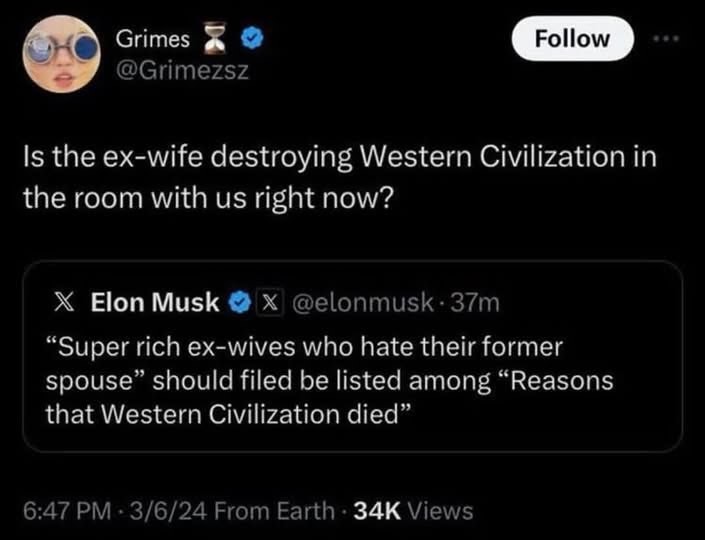The width and height of the screenshot is (705, 540).
Task: Click the hourglass emoji next to Grimes
Action: [x=214, y=40]
